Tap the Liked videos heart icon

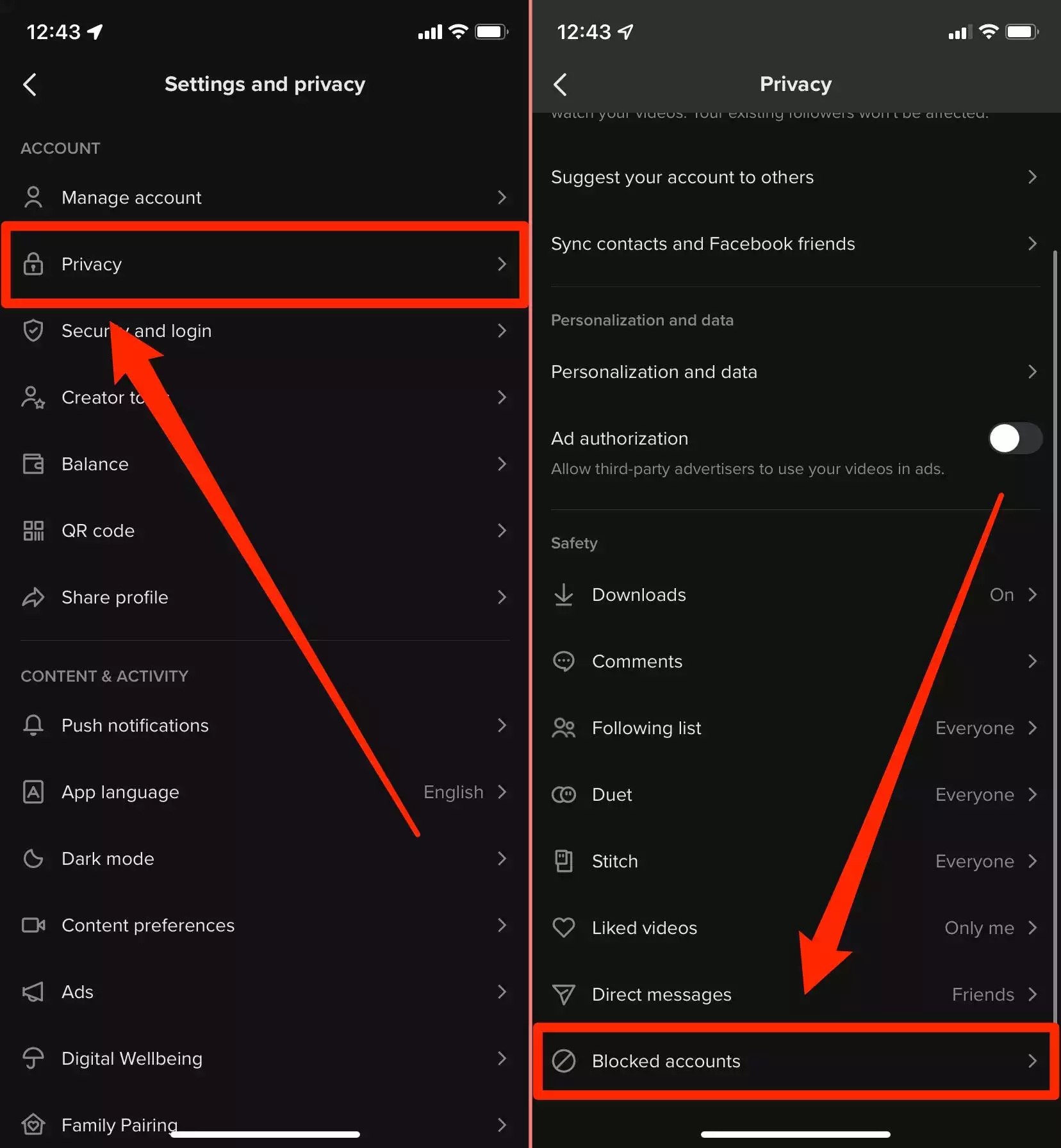click(x=564, y=928)
